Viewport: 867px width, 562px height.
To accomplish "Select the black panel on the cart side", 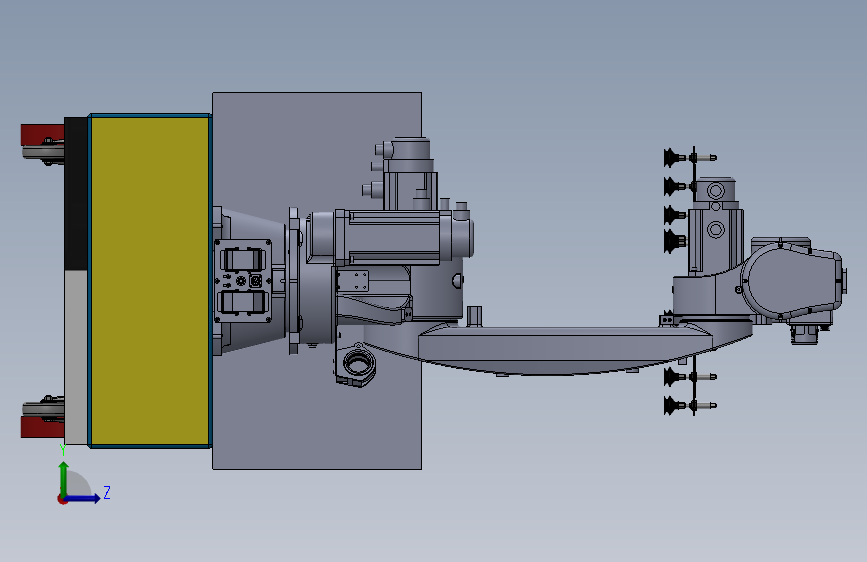I will coord(76,194).
